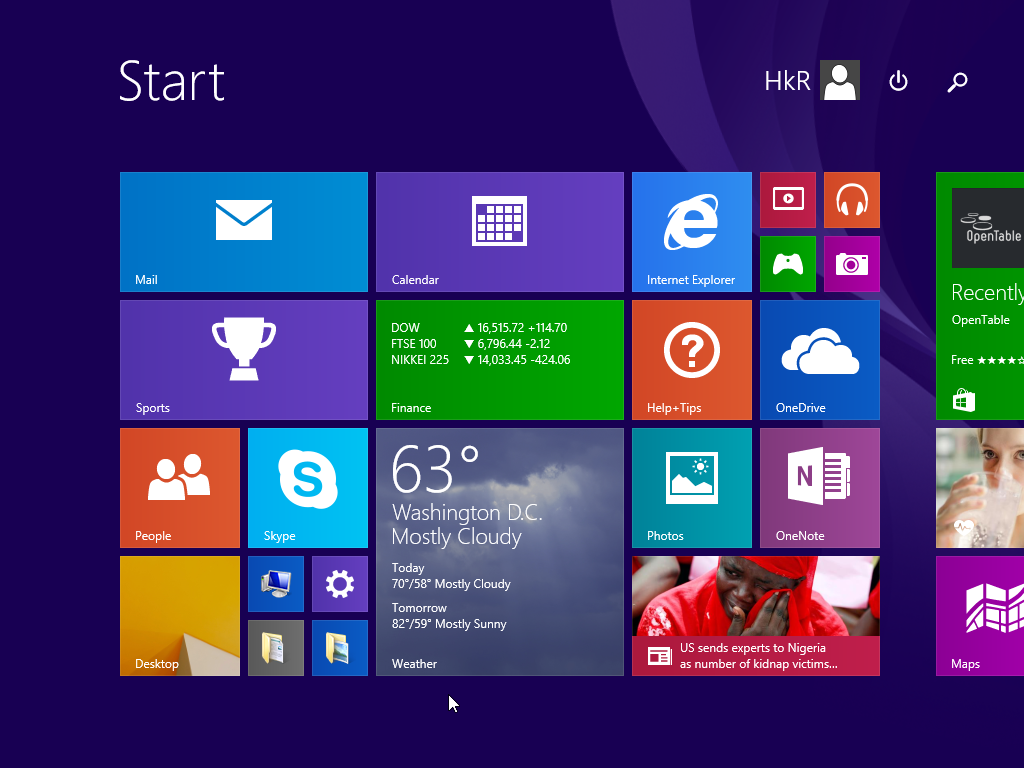Open the Maps tile
The height and width of the screenshot is (768, 1024).
980,616
